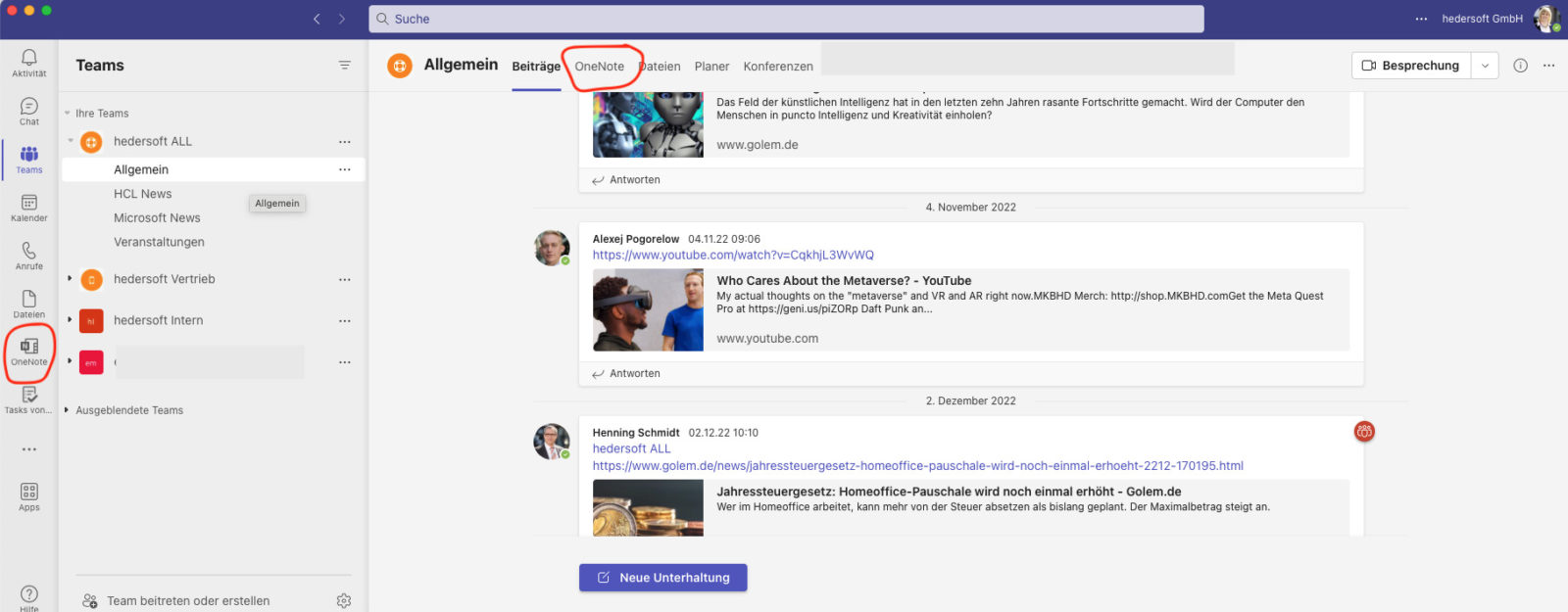Switch to the Dateien tab
1568x612 pixels.
click(660, 67)
